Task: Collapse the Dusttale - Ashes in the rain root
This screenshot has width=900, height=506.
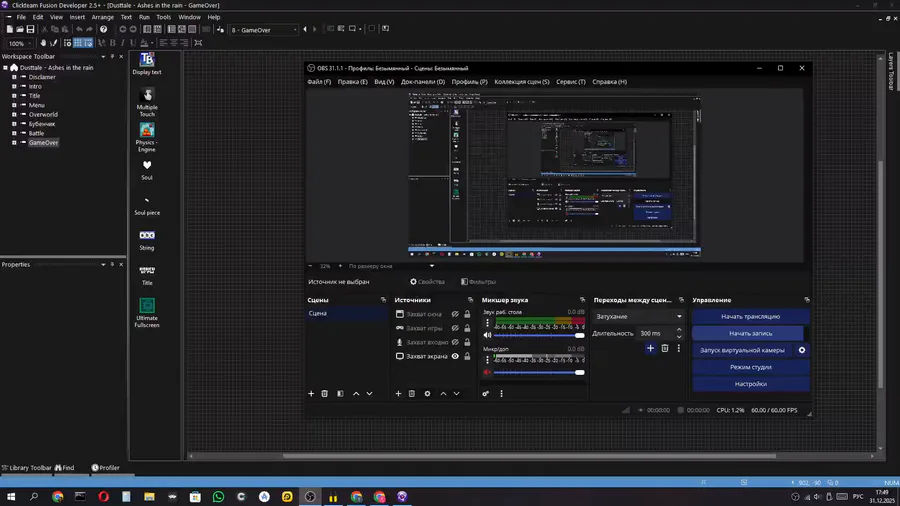Action: (x=5, y=68)
